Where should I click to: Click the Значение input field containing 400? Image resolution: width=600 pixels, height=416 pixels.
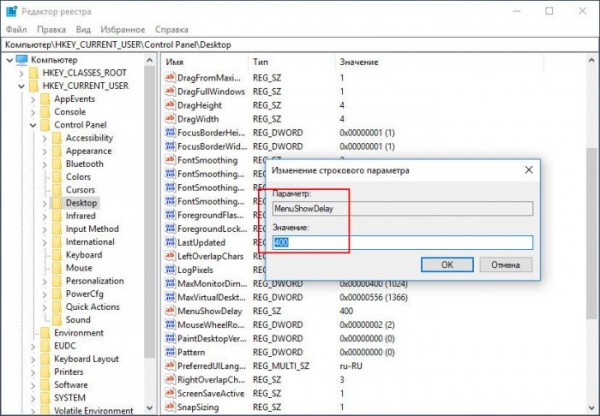(x=402, y=243)
